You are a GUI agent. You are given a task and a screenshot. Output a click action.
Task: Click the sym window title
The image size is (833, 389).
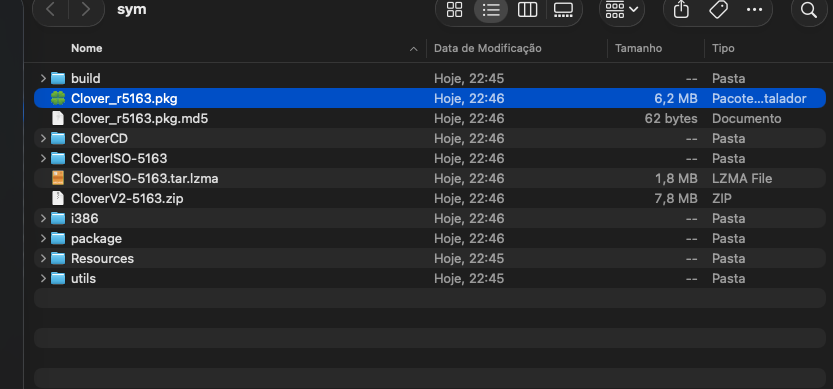131,10
